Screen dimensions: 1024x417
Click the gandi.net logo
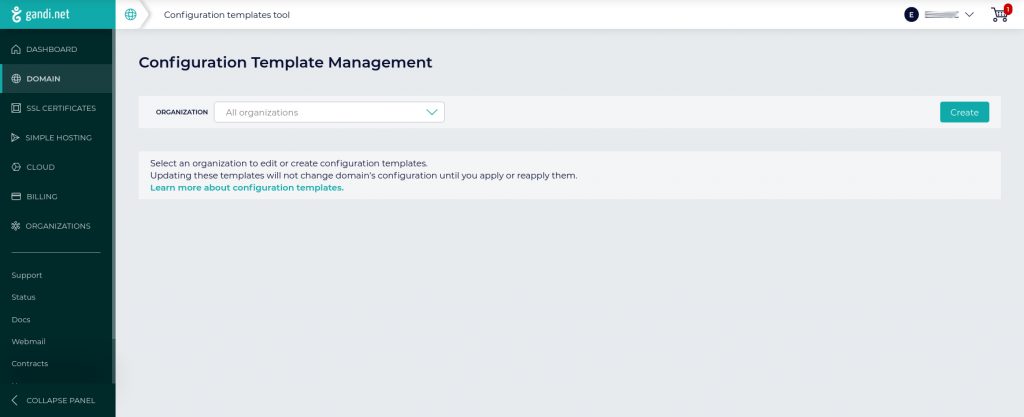(x=40, y=15)
